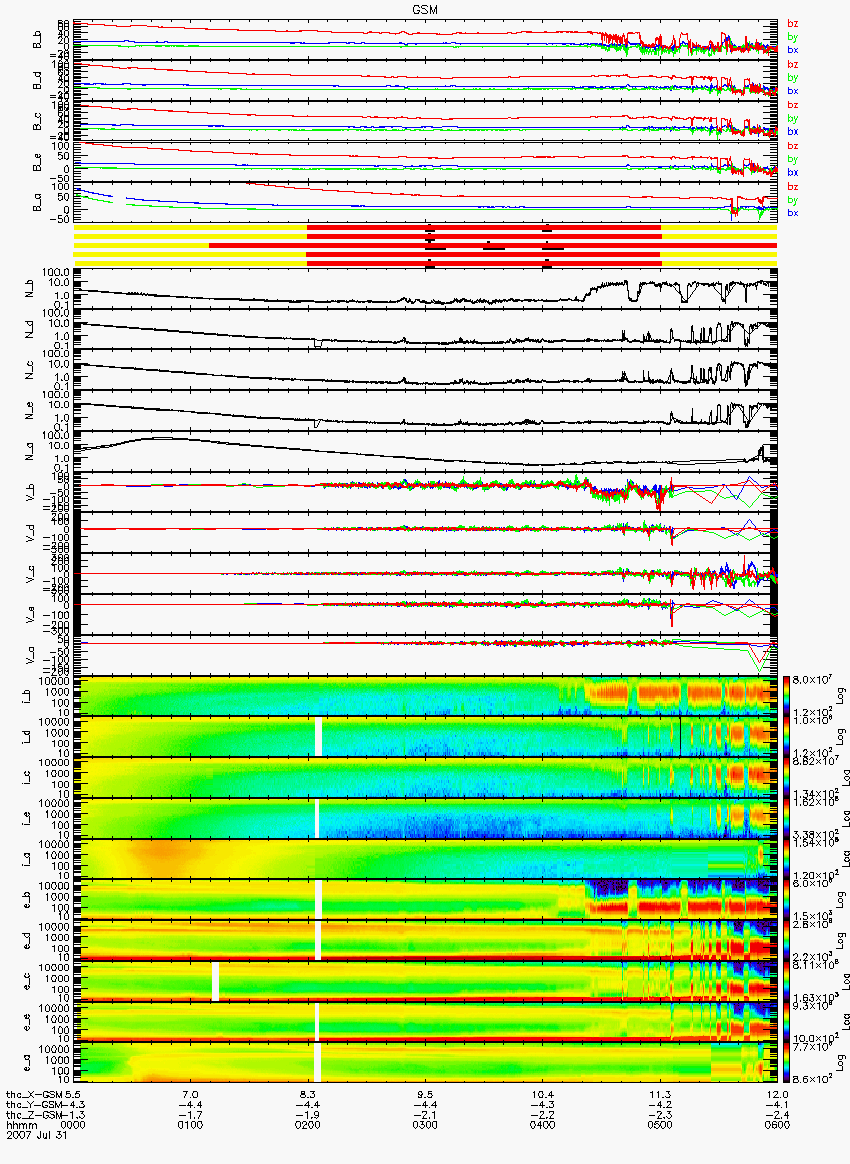This screenshot has width=850, height=1164.
Task: Click the V_c velocity panel label
Action: coord(31,575)
